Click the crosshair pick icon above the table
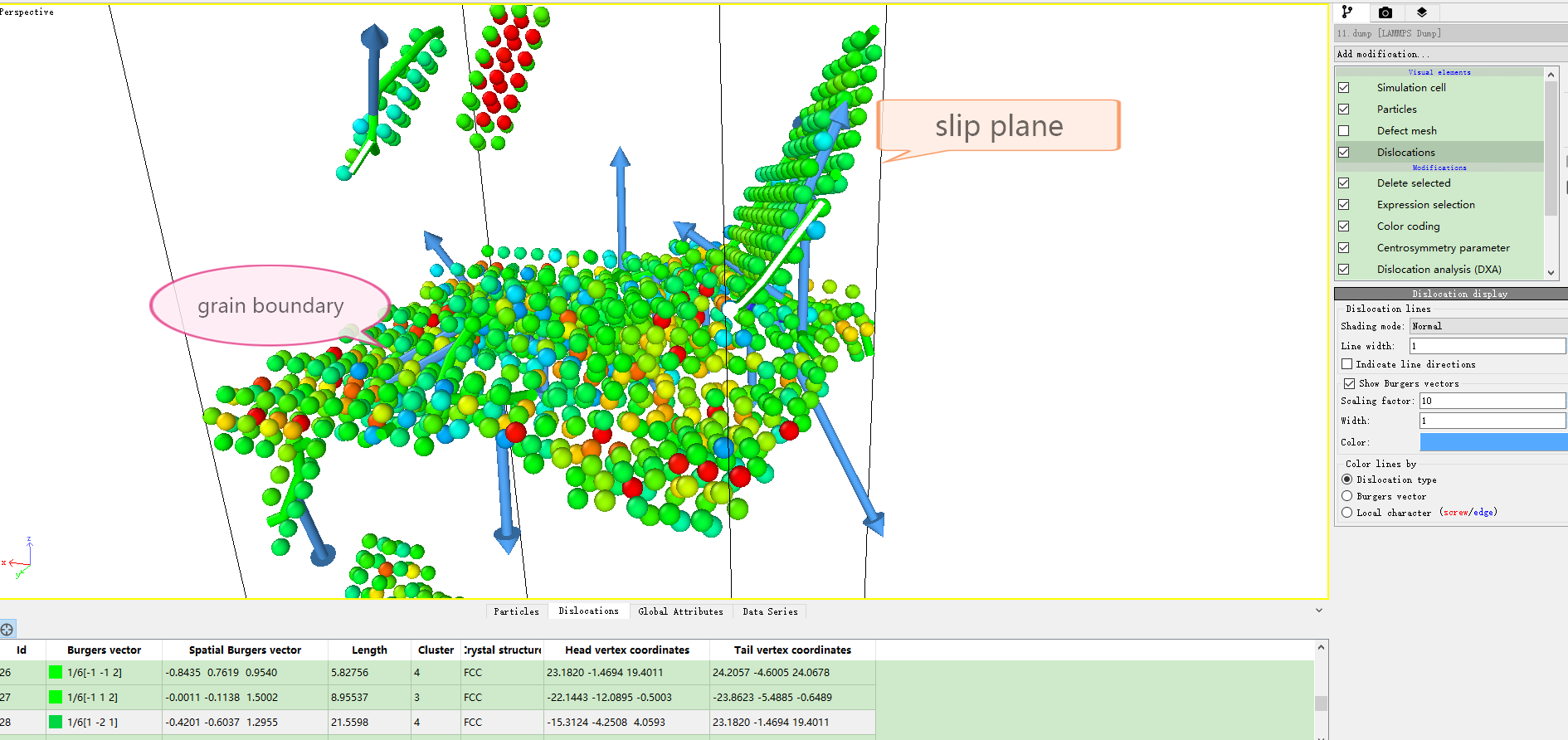The image size is (1568, 740). tap(7, 630)
